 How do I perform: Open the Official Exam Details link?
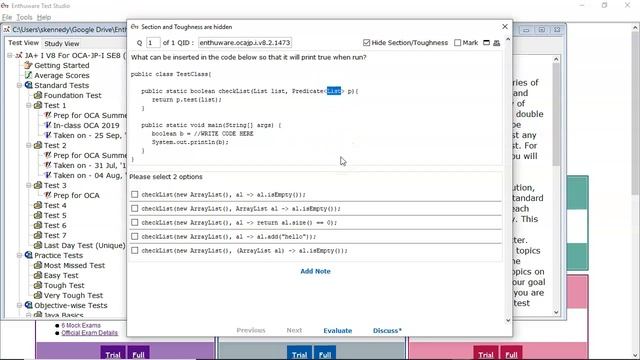[89, 333]
